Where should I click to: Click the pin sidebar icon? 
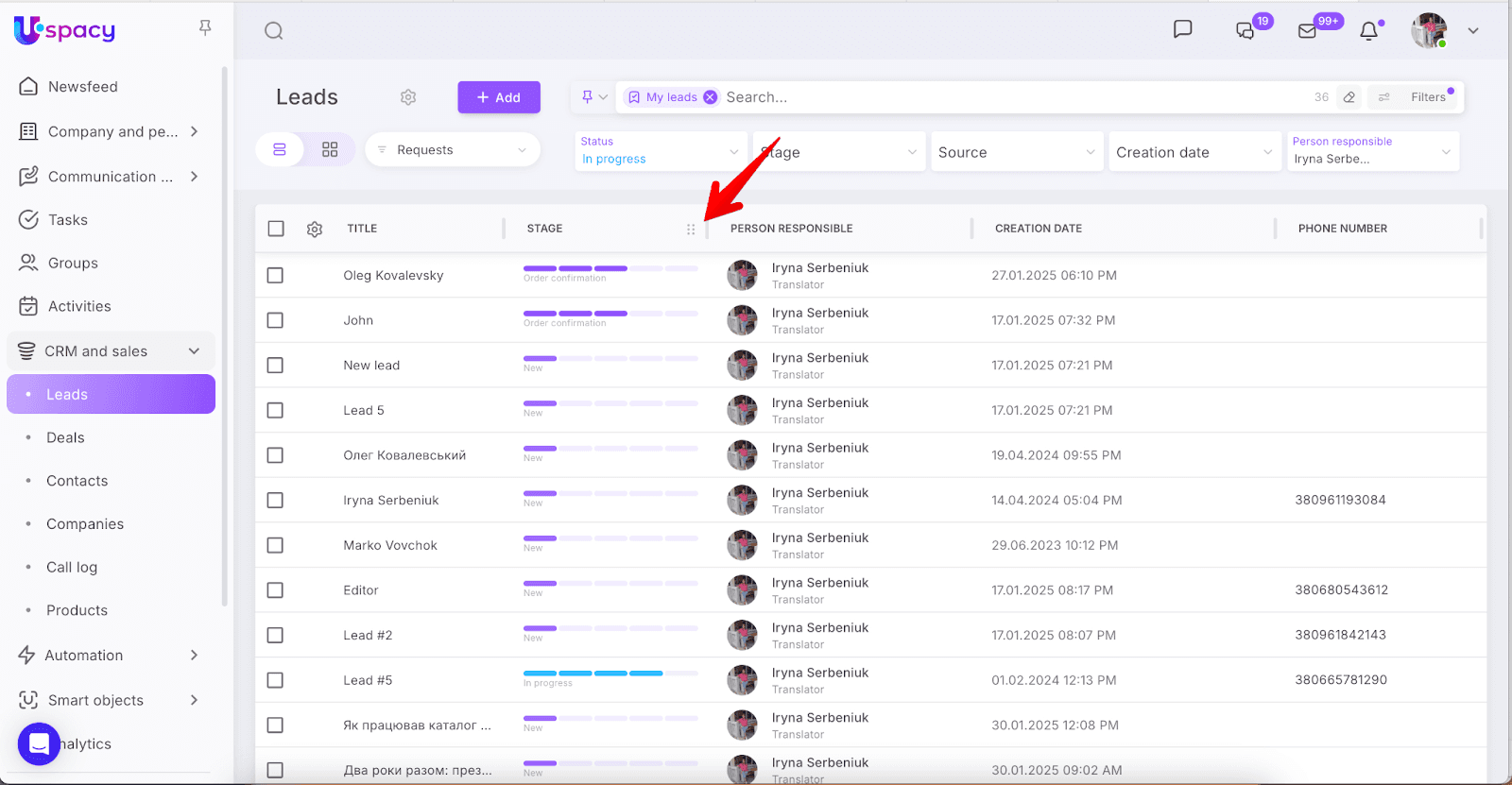coord(205,28)
